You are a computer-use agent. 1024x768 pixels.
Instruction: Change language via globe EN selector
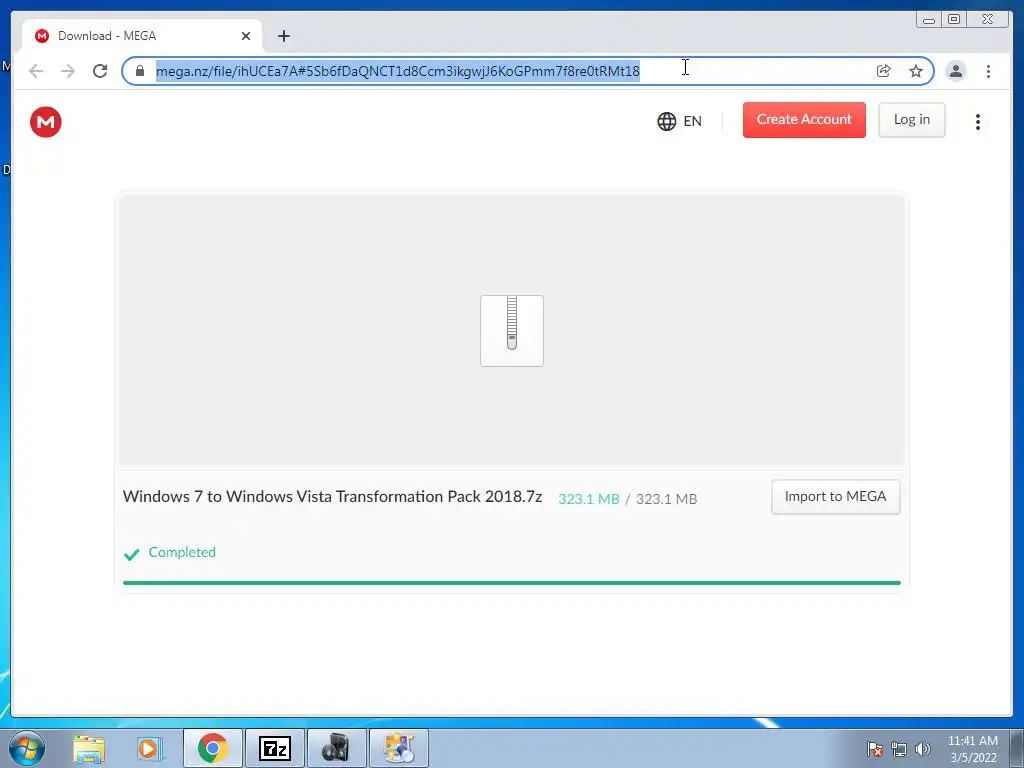[679, 121]
